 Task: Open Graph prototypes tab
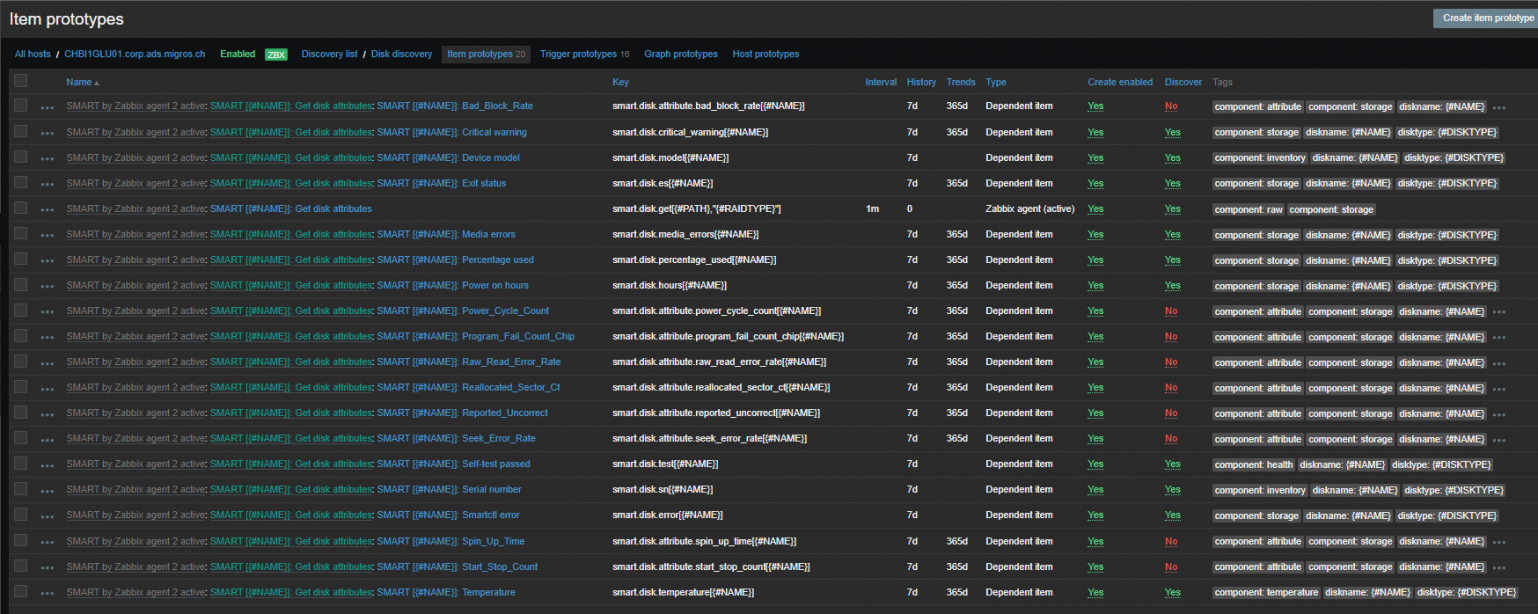[680, 54]
